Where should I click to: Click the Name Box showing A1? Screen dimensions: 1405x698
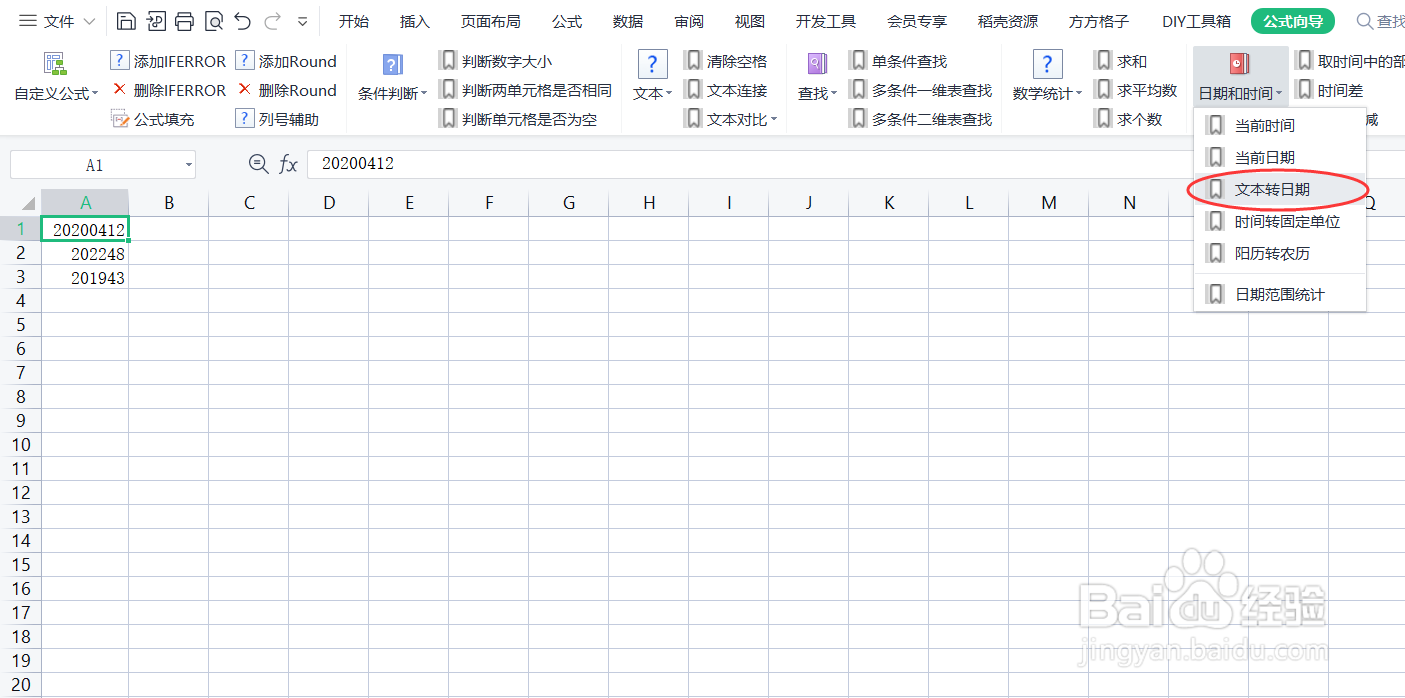coord(94,165)
